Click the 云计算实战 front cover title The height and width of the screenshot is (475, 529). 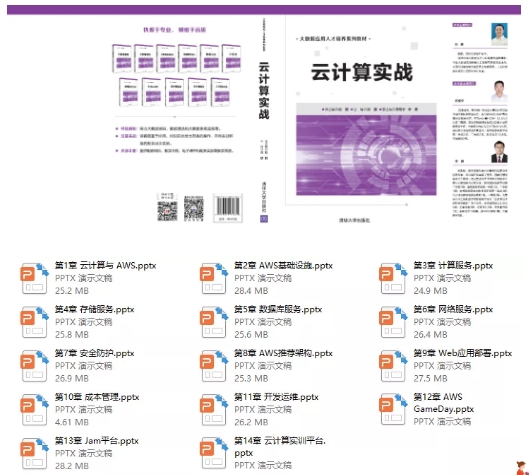[x=362, y=72]
